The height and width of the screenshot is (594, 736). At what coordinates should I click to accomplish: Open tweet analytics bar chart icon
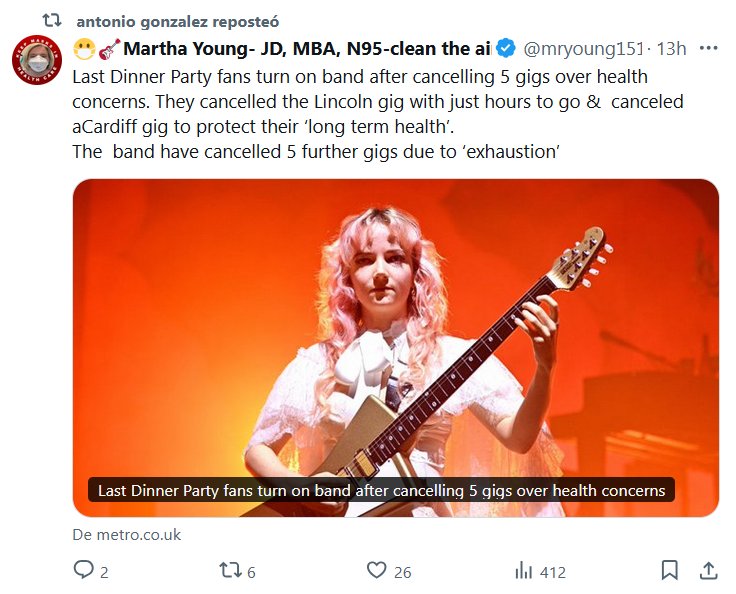523,571
